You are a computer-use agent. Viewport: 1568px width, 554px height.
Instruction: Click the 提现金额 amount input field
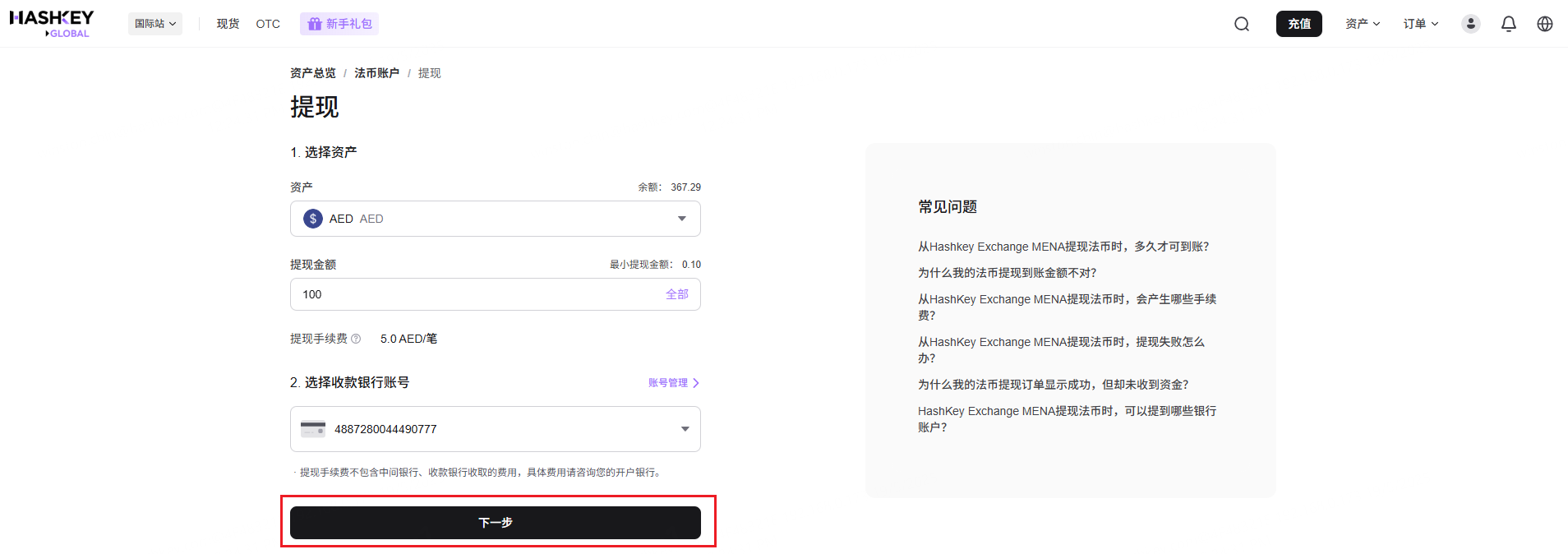(477, 294)
